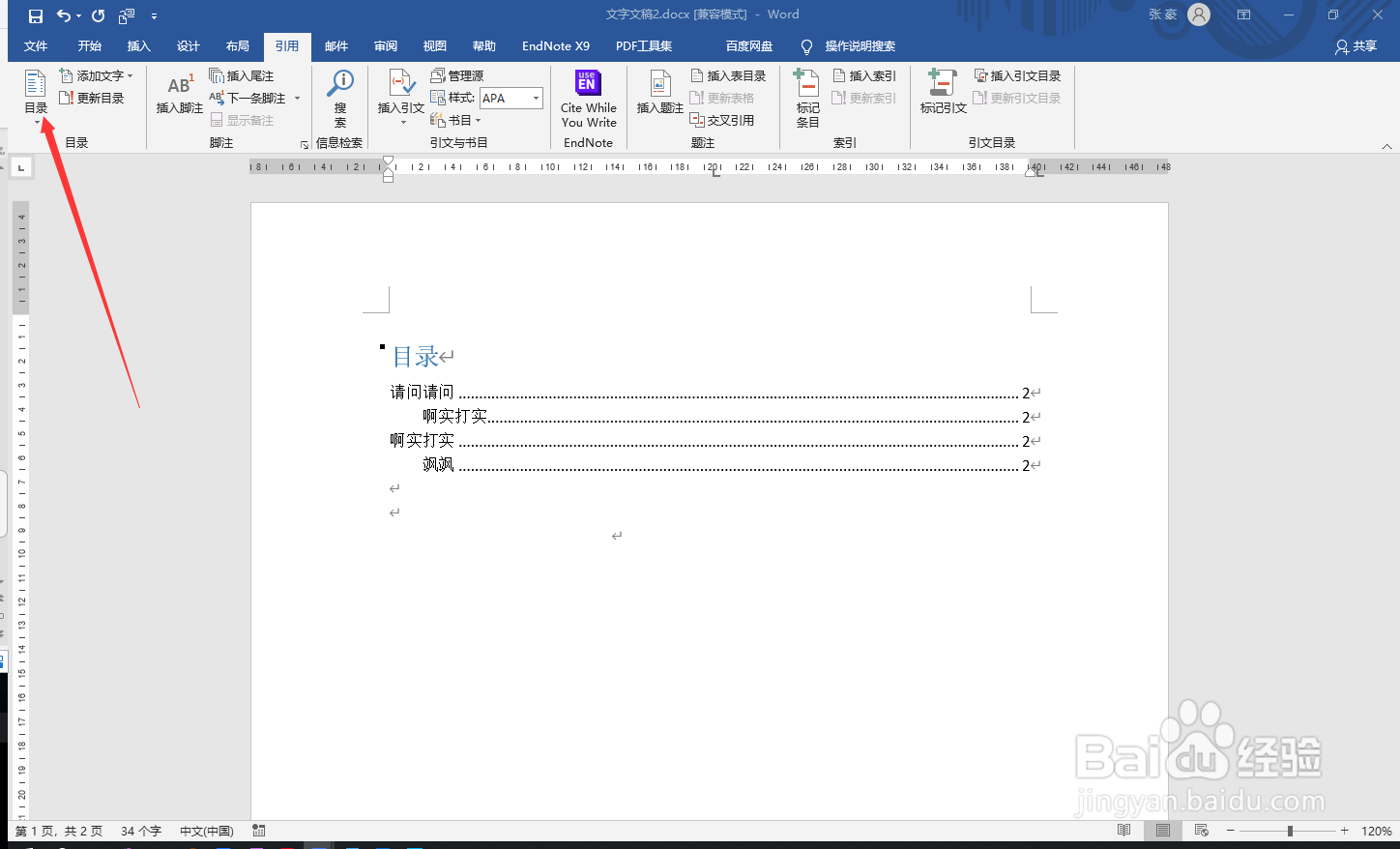Collapse the ribbon with the chevron

(x=1386, y=146)
